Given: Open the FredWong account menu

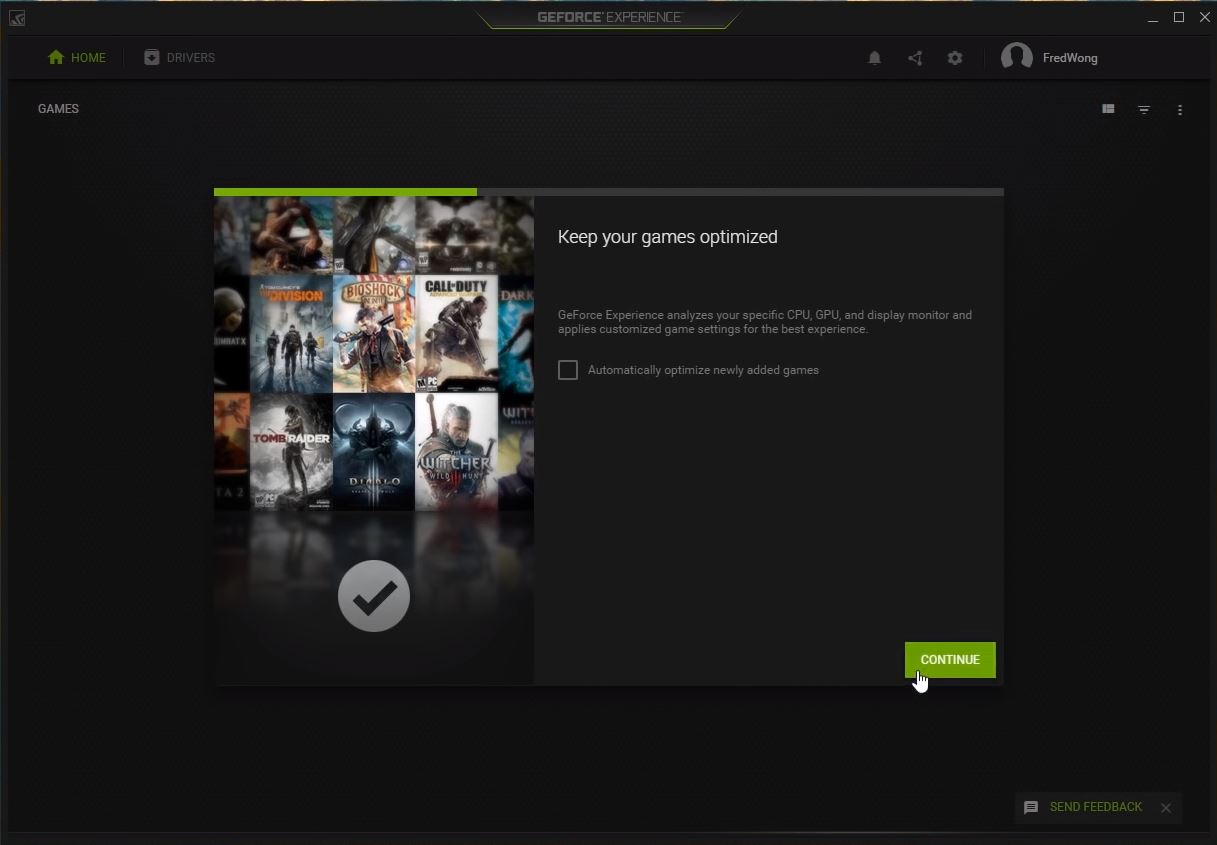Looking at the screenshot, I should click(1050, 57).
